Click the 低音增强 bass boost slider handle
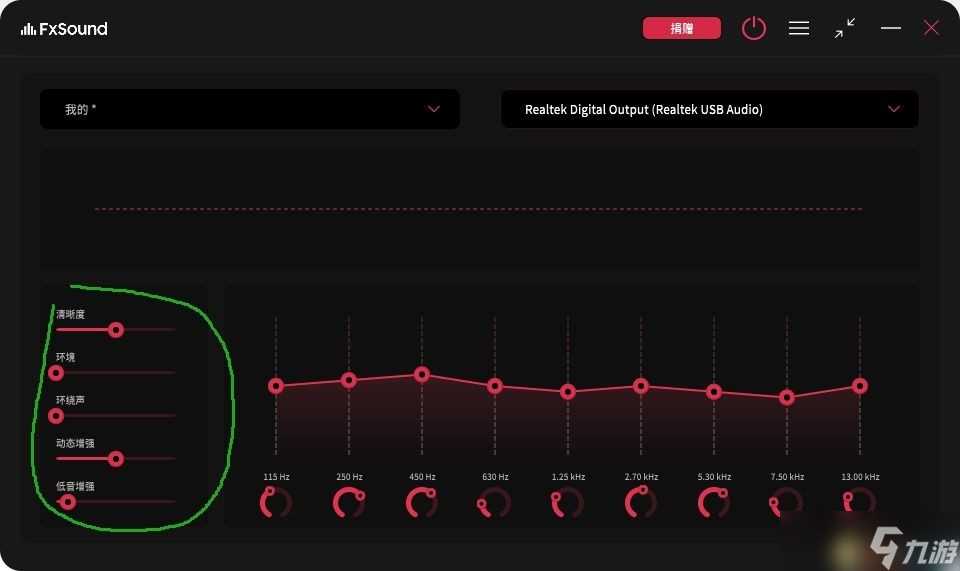Image resolution: width=960 pixels, height=571 pixels. tap(68, 502)
